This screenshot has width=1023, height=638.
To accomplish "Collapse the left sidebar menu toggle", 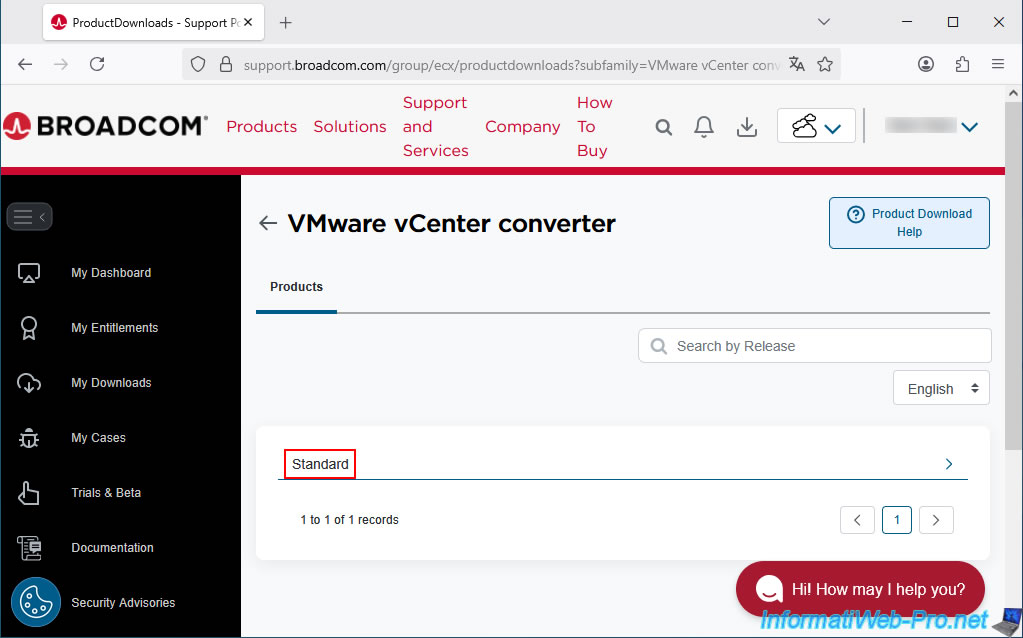I will [29, 216].
